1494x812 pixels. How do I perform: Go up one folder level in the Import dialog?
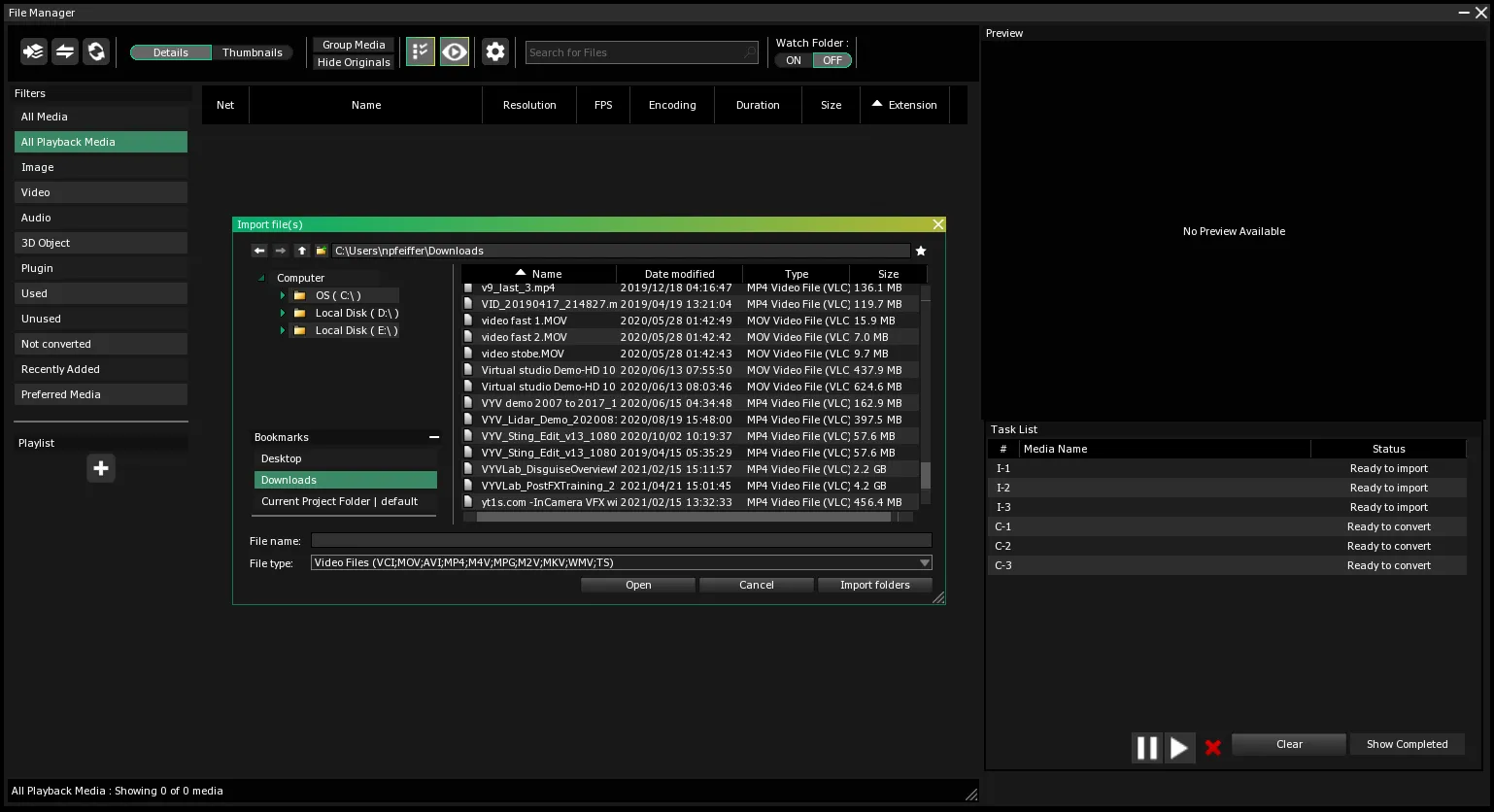click(302, 251)
